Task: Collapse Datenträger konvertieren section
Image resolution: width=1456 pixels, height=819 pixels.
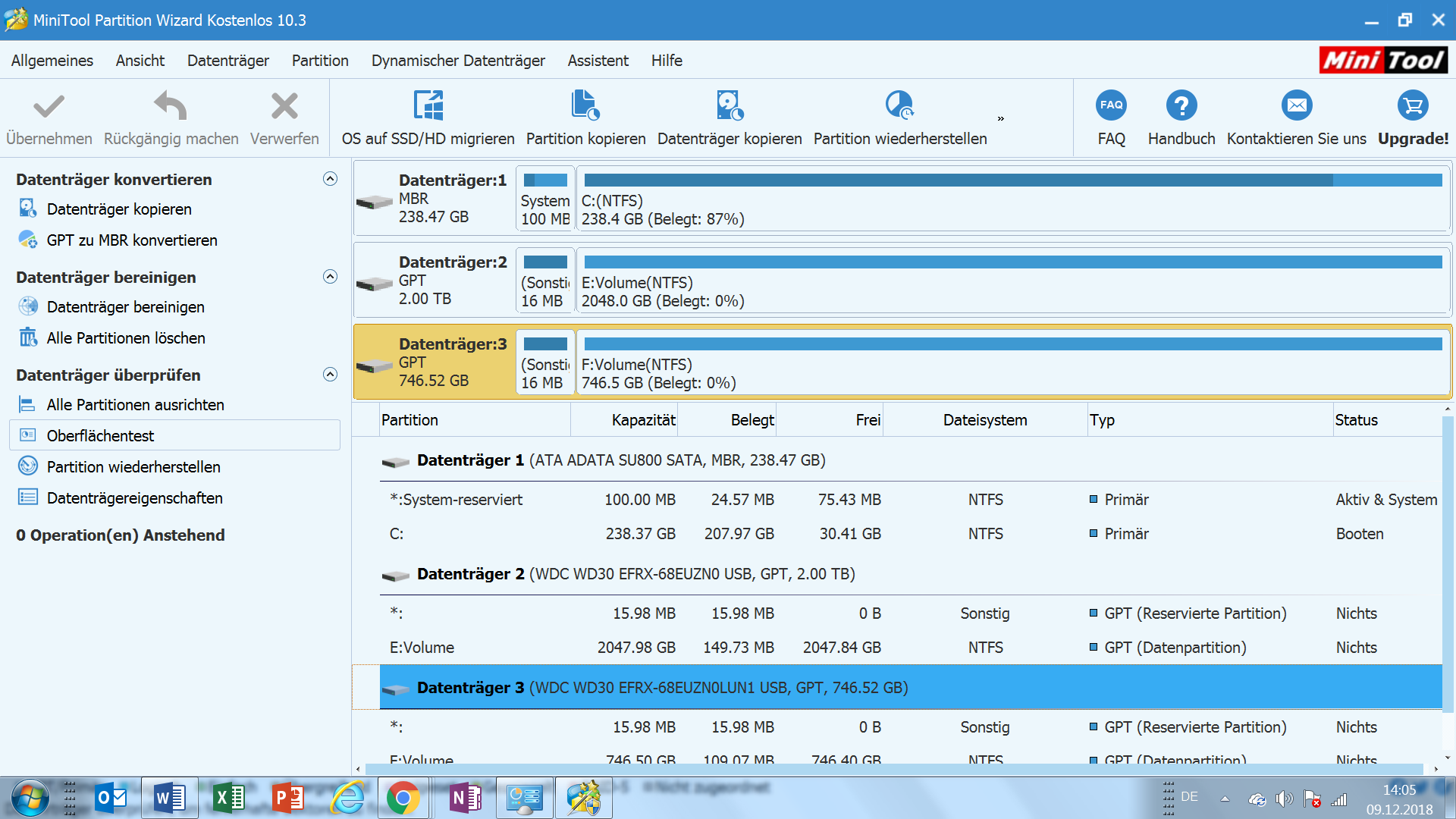Action: coord(330,179)
